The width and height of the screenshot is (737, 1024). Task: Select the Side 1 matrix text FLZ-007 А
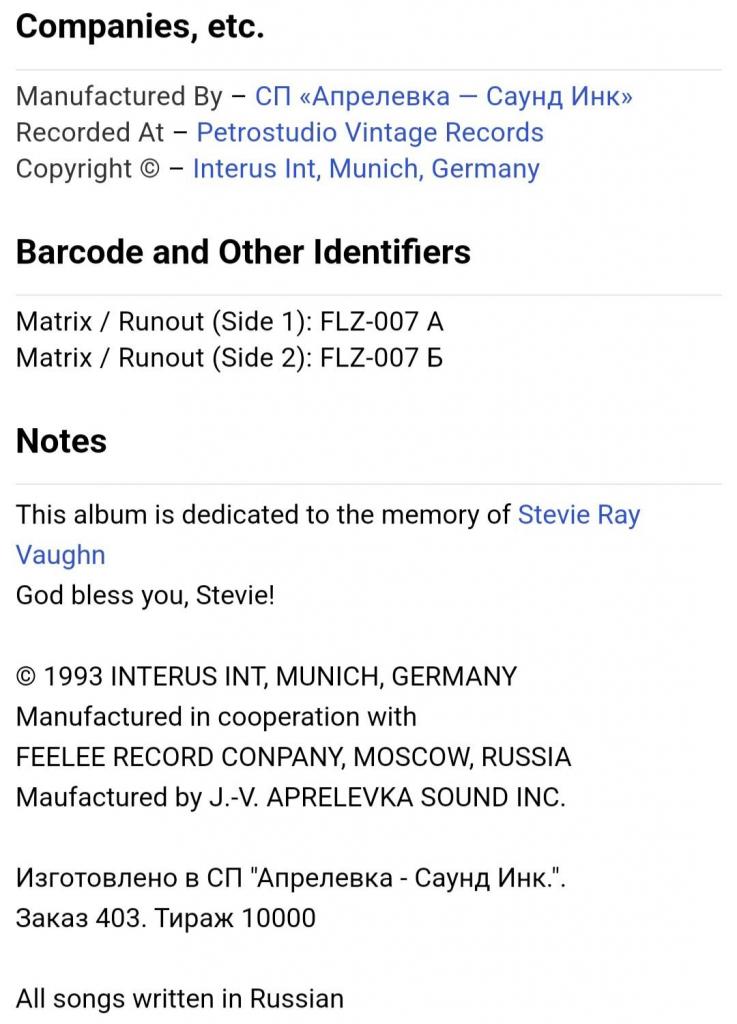pyautogui.click(x=381, y=322)
